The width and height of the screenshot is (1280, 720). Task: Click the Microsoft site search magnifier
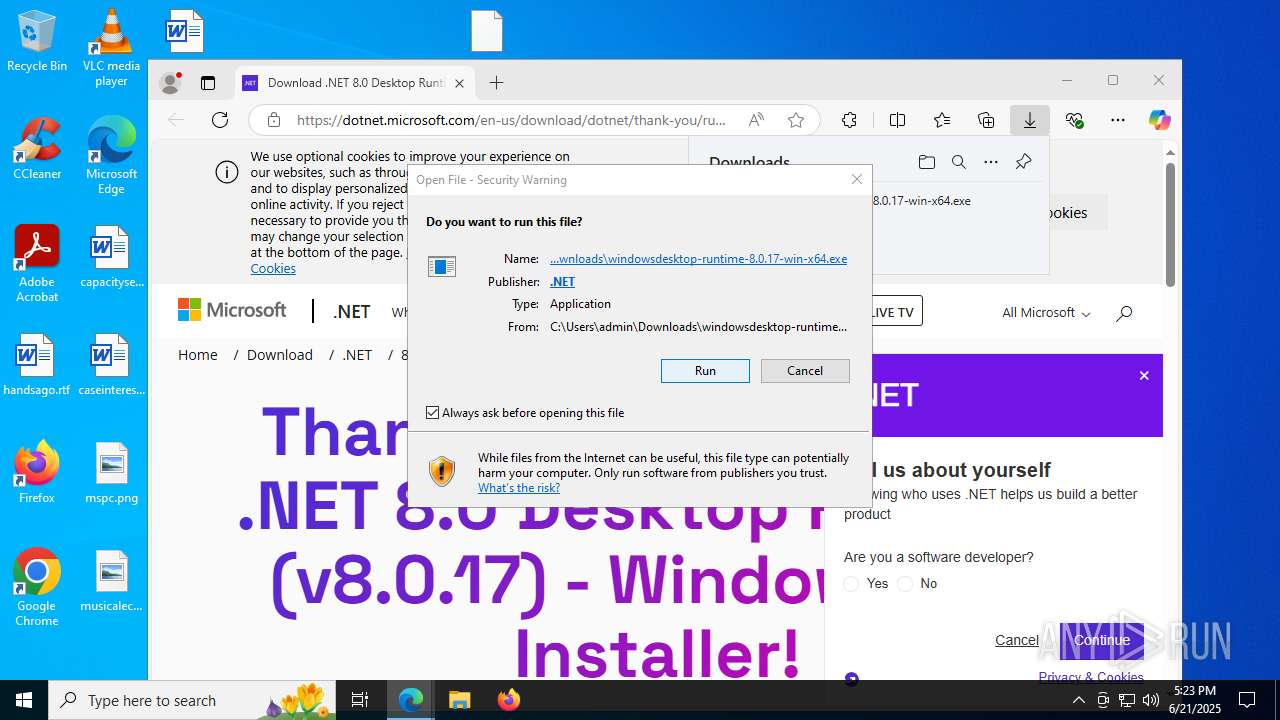click(1124, 313)
